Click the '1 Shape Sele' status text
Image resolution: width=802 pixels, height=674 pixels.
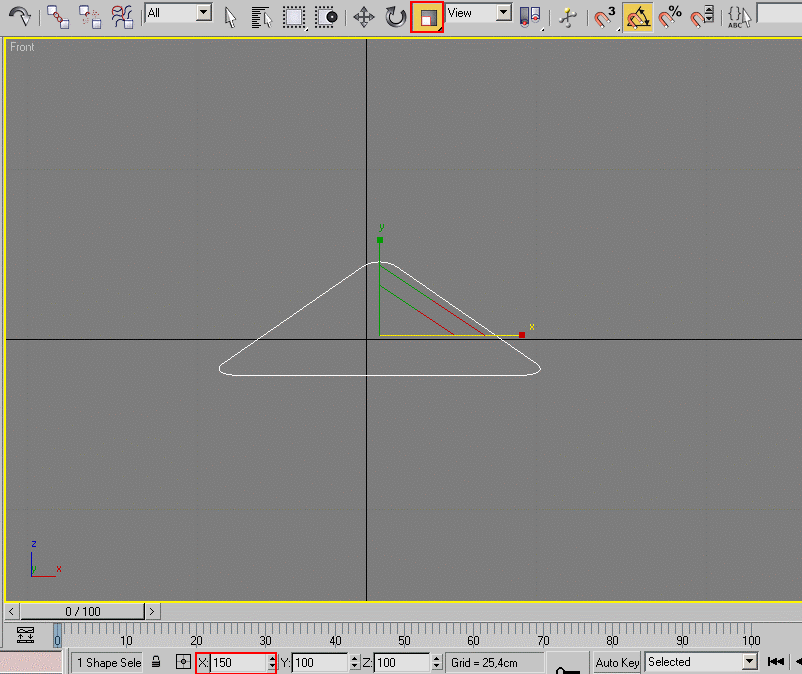click(x=109, y=663)
